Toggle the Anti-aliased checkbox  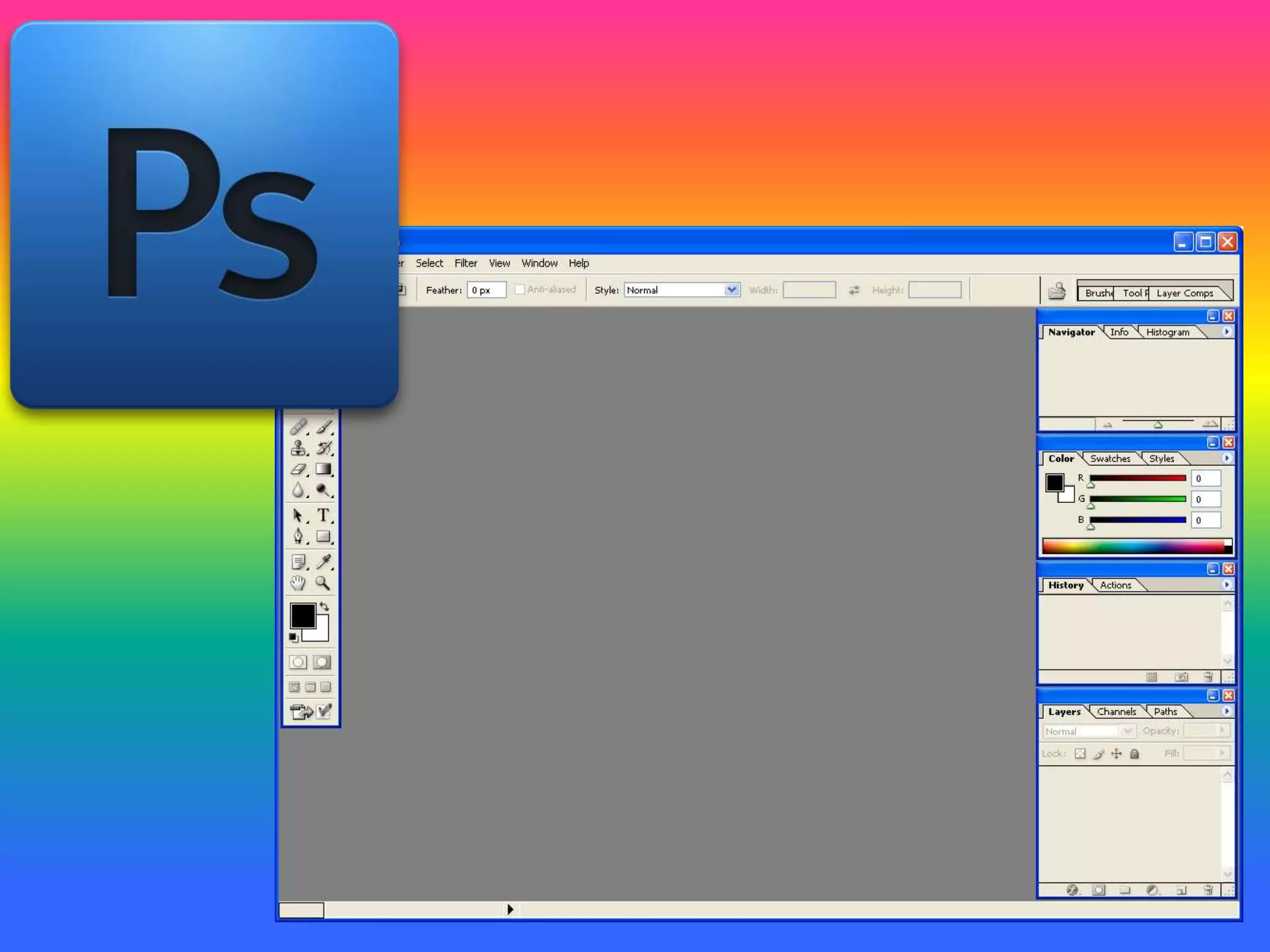520,289
